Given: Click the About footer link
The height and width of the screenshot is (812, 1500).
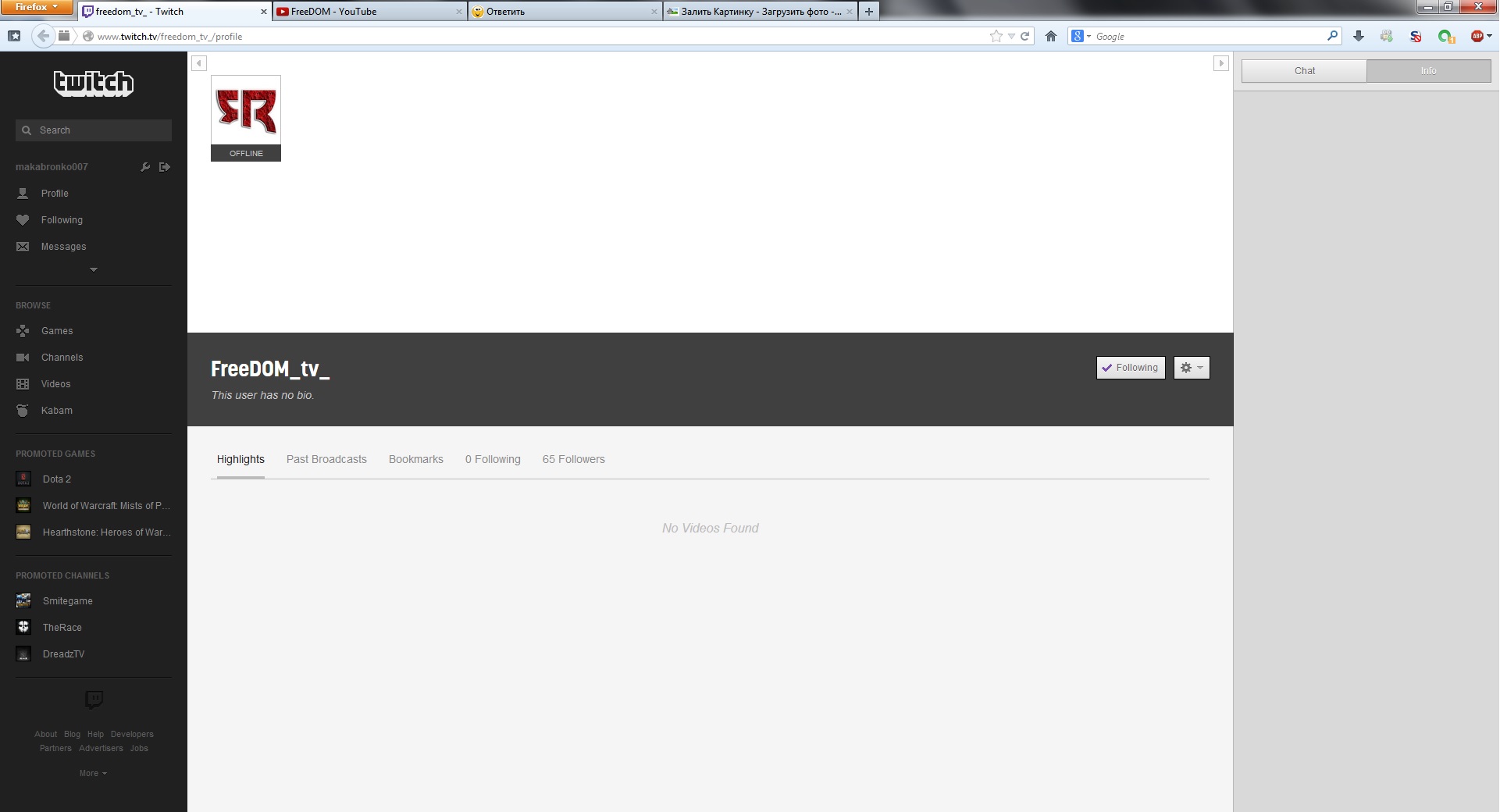Looking at the screenshot, I should pyautogui.click(x=45, y=734).
